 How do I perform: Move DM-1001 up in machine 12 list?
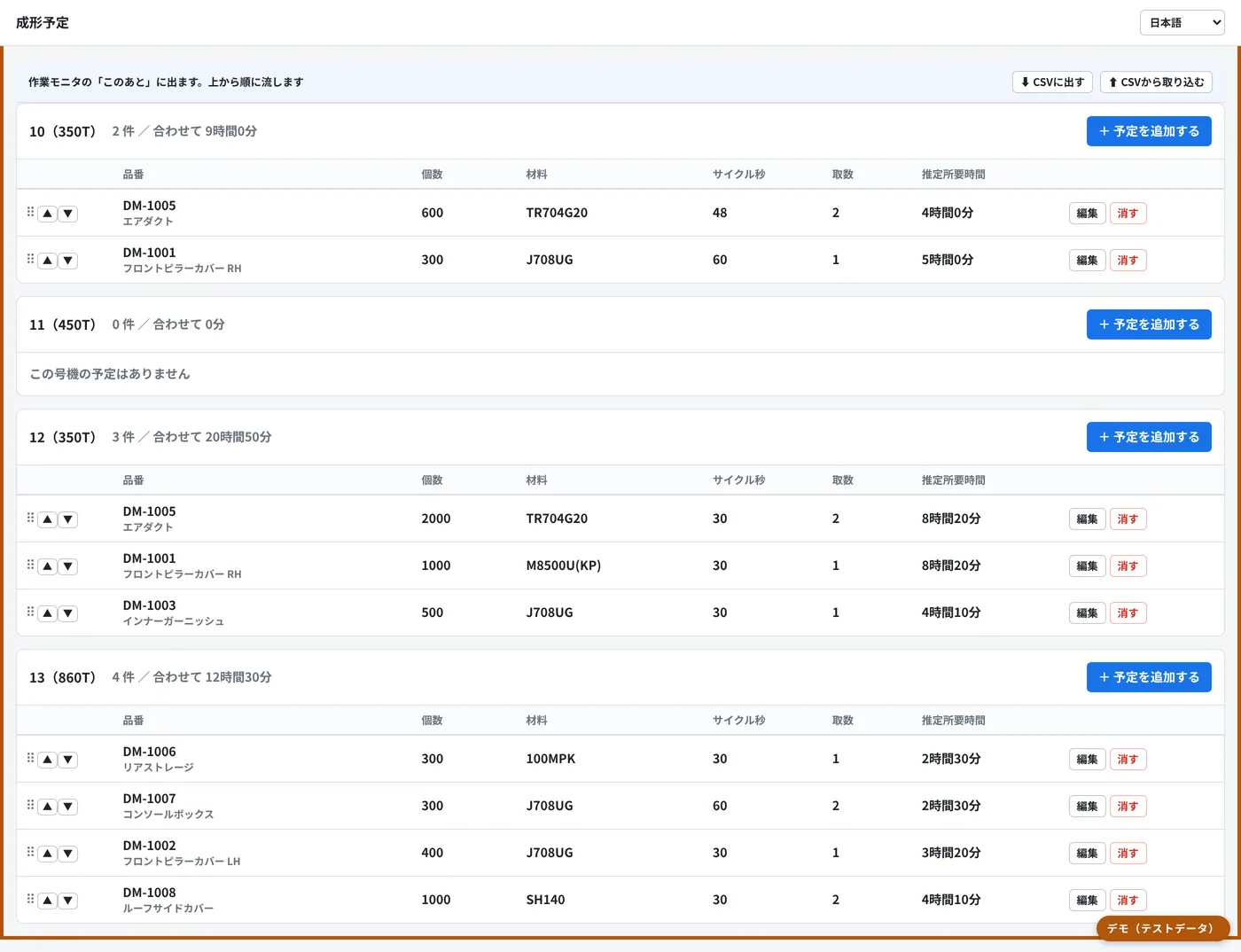(48, 566)
